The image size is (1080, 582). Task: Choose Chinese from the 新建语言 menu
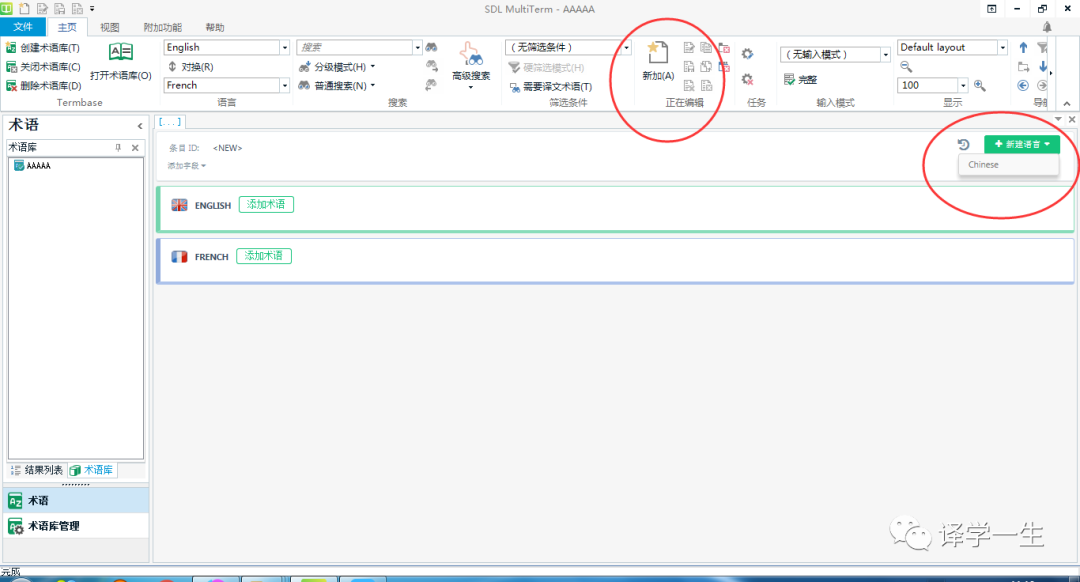click(1008, 165)
